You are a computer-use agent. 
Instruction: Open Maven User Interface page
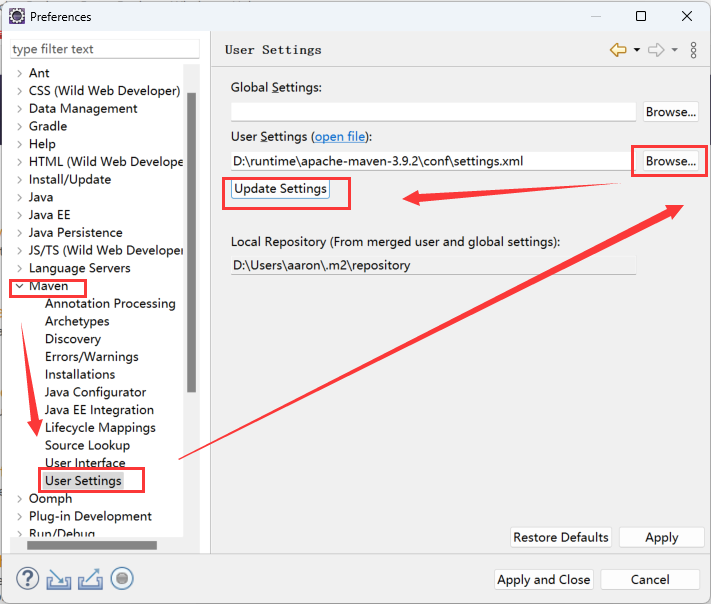85,463
